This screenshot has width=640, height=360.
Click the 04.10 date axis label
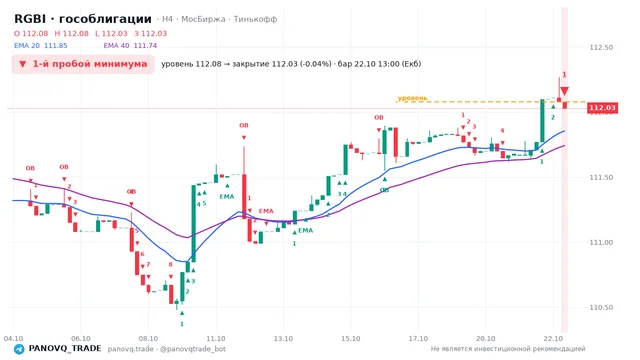13,338
